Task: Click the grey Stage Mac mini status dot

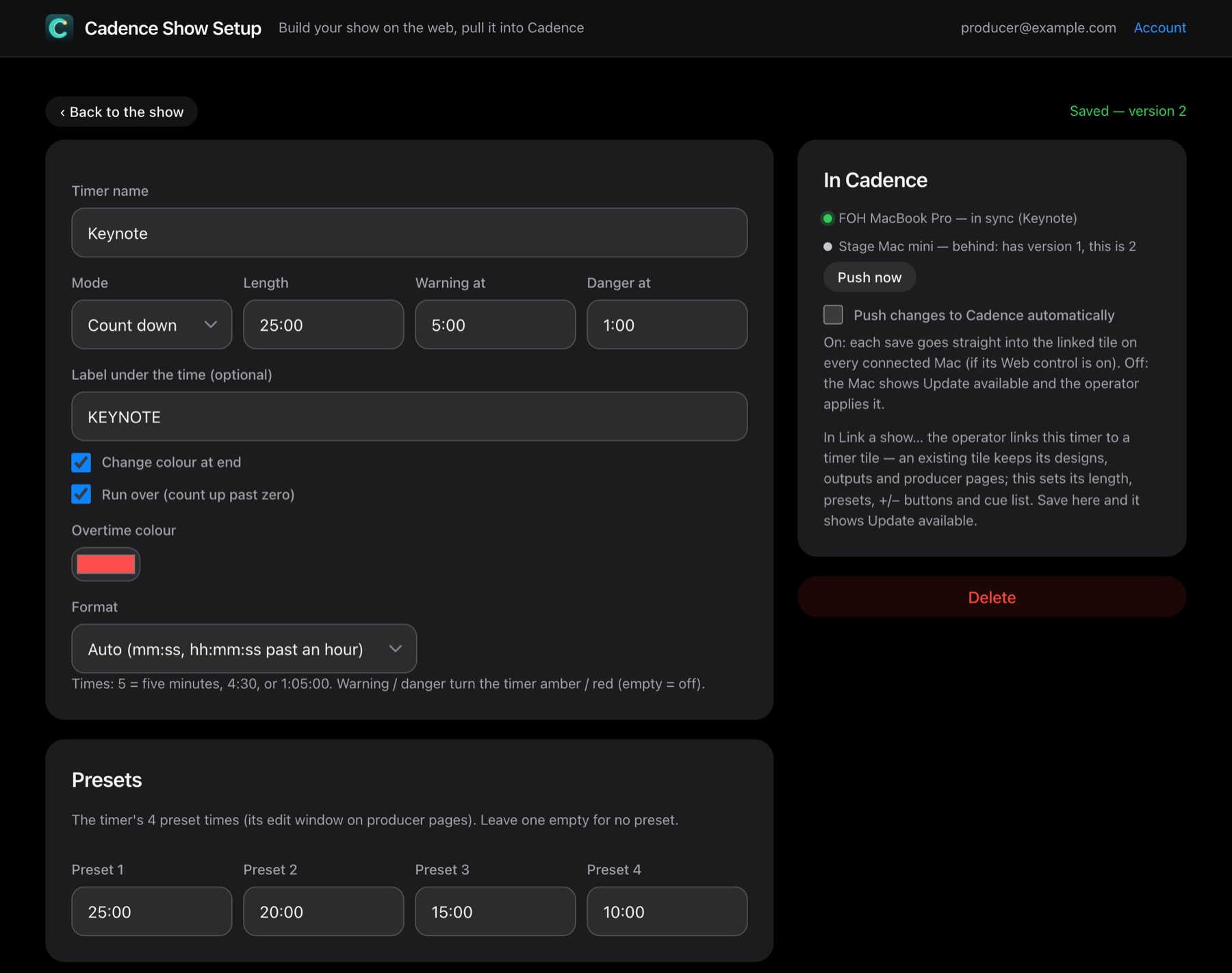Action: coord(827,247)
